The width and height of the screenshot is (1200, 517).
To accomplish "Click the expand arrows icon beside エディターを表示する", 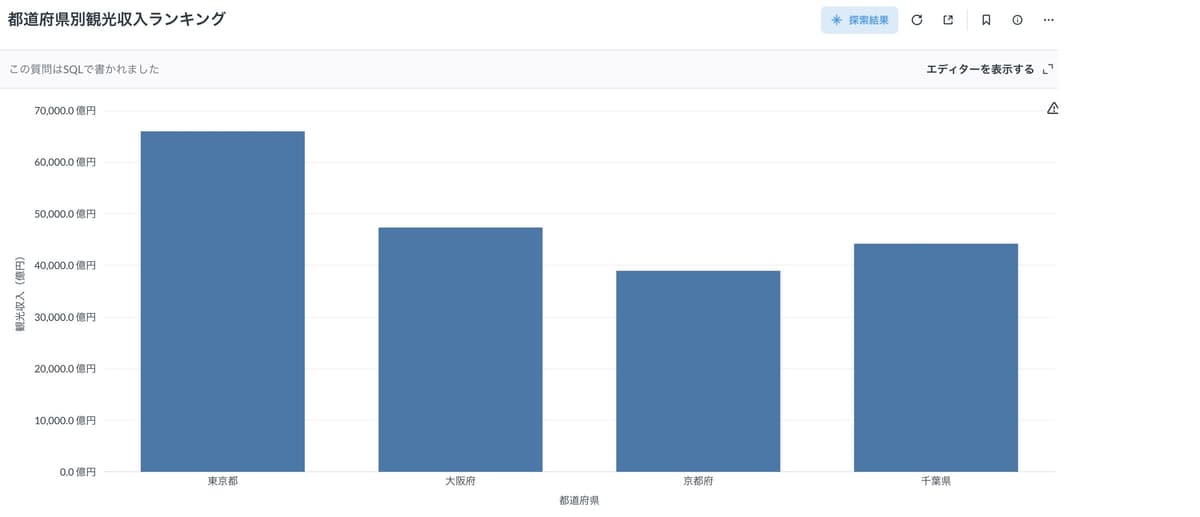I will click(x=1048, y=69).
